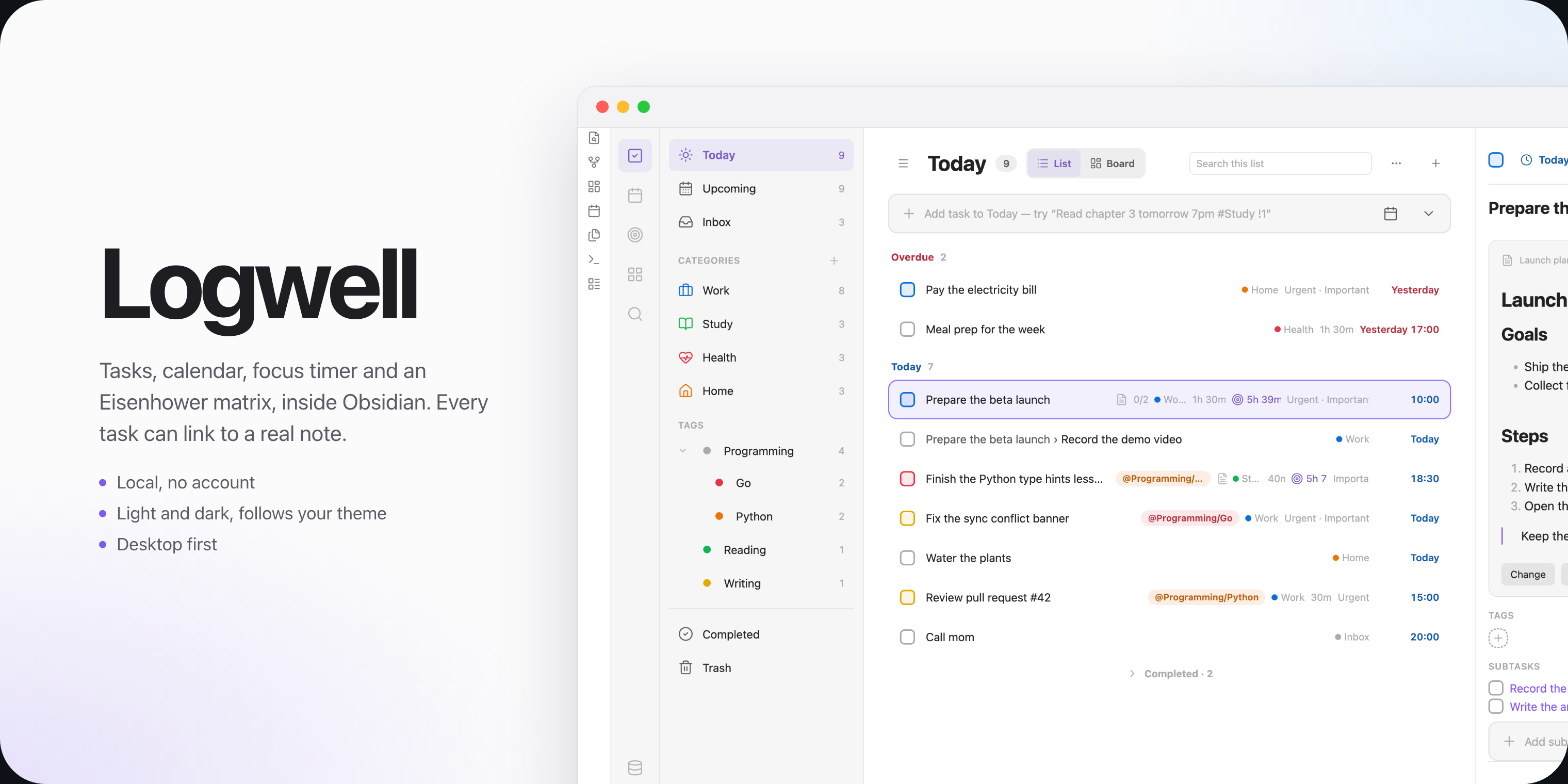Open the Focus timer target icon
This screenshot has height=784, width=1568.
tap(635, 235)
